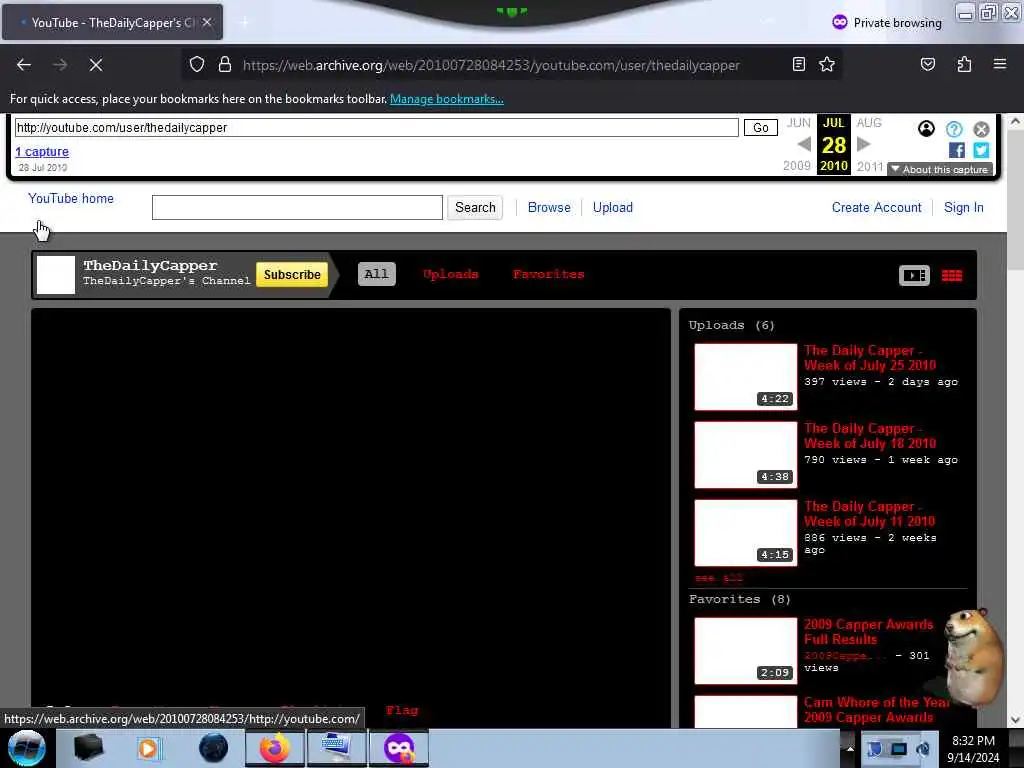Open Wayback user account icon
1024x768 pixels.
pyautogui.click(x=926, y=129)
